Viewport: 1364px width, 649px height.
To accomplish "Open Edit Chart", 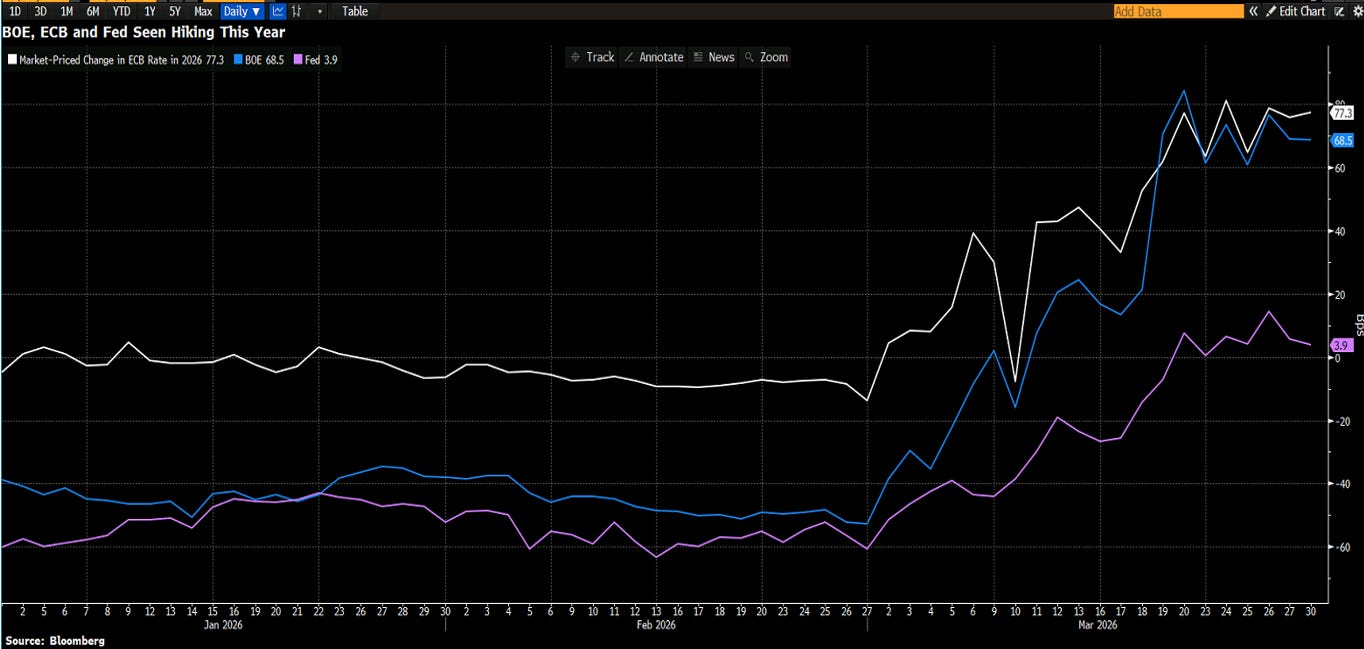I will click(1295, 11).
